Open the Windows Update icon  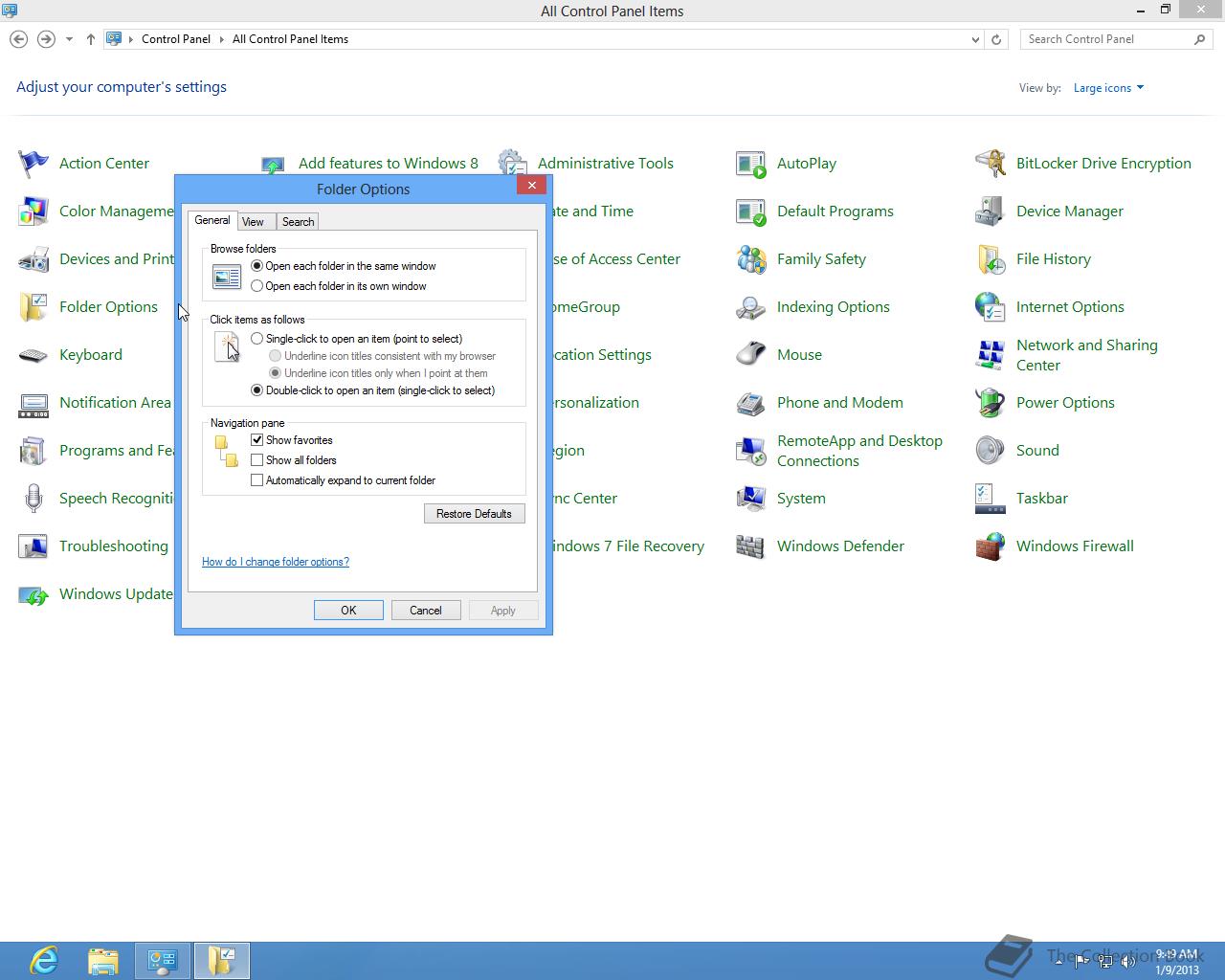(x=33, y=594)
